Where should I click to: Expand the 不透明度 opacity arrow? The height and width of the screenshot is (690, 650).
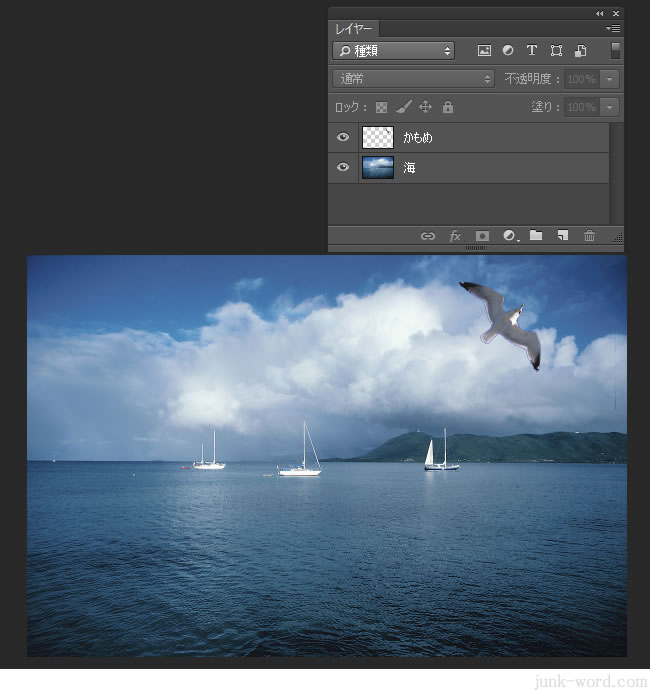click(609, 78)
